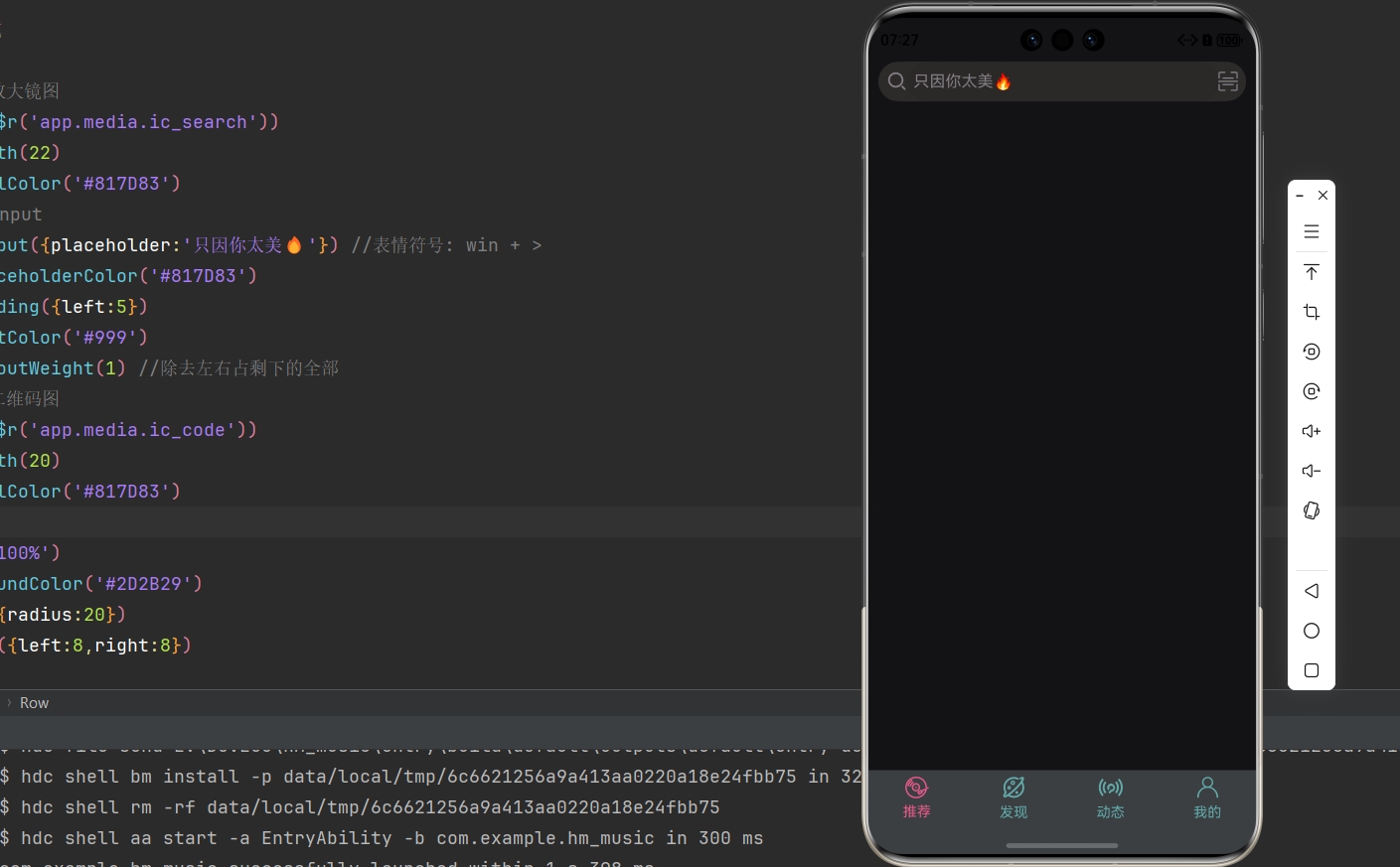Click the Row breadcrumb below the editor
The width and height of the screenshot is (1400, 867).
pyautogui.click(x=34, y=703)
